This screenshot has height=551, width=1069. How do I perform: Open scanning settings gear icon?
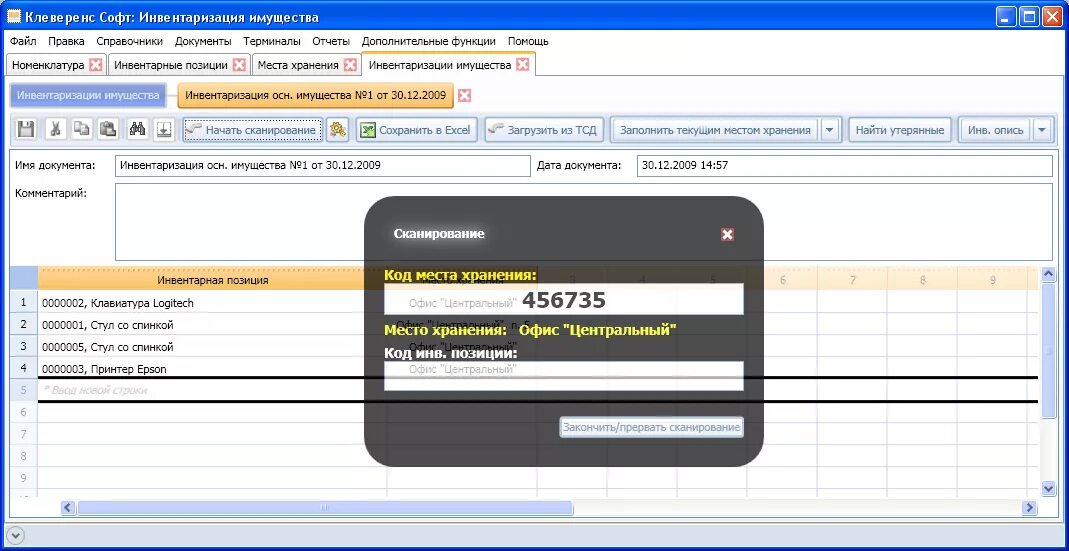[x=337, y=130]
